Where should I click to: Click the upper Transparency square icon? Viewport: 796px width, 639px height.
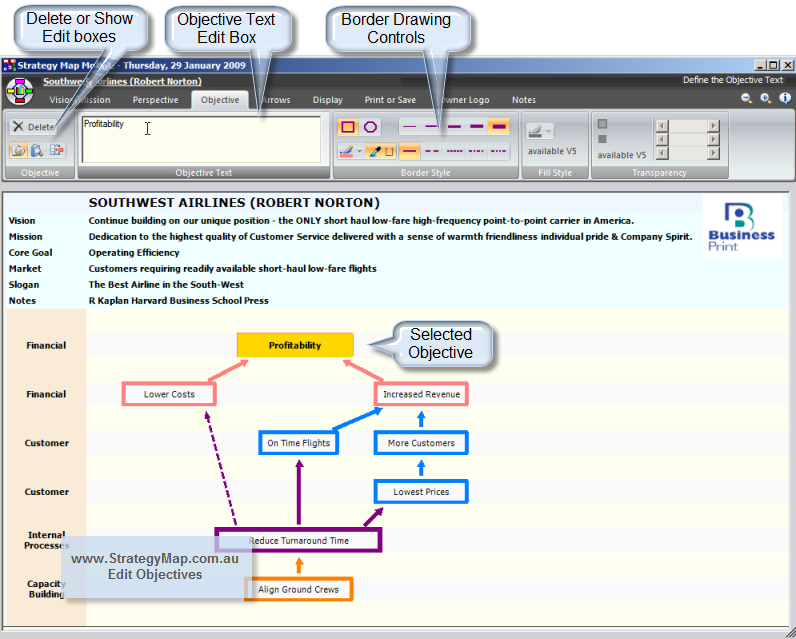603,124
